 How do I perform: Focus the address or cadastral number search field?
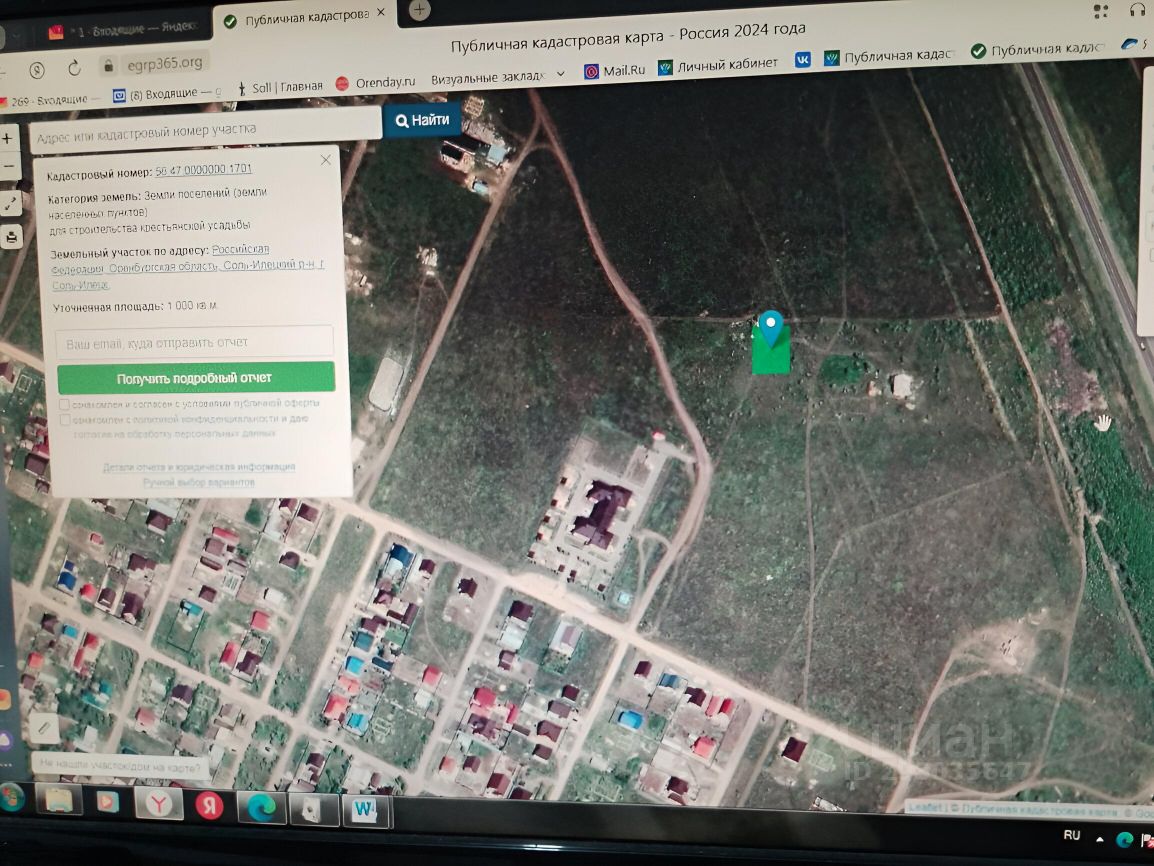(x=206, y=132)
